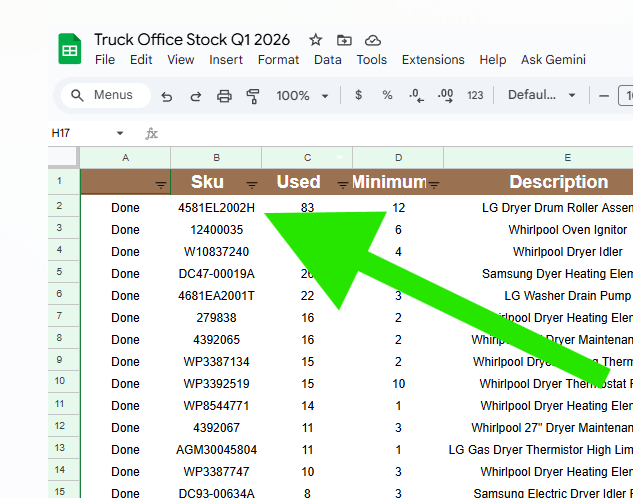Open the cloud document status icon

373,40
